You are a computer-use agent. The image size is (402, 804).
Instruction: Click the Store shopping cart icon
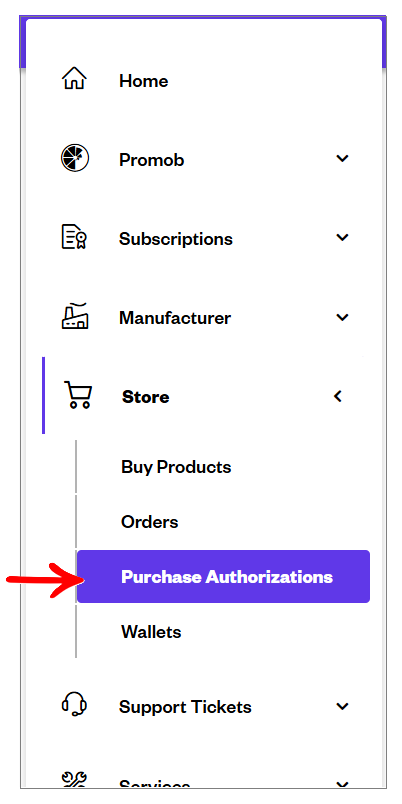[x=78, y=395]
